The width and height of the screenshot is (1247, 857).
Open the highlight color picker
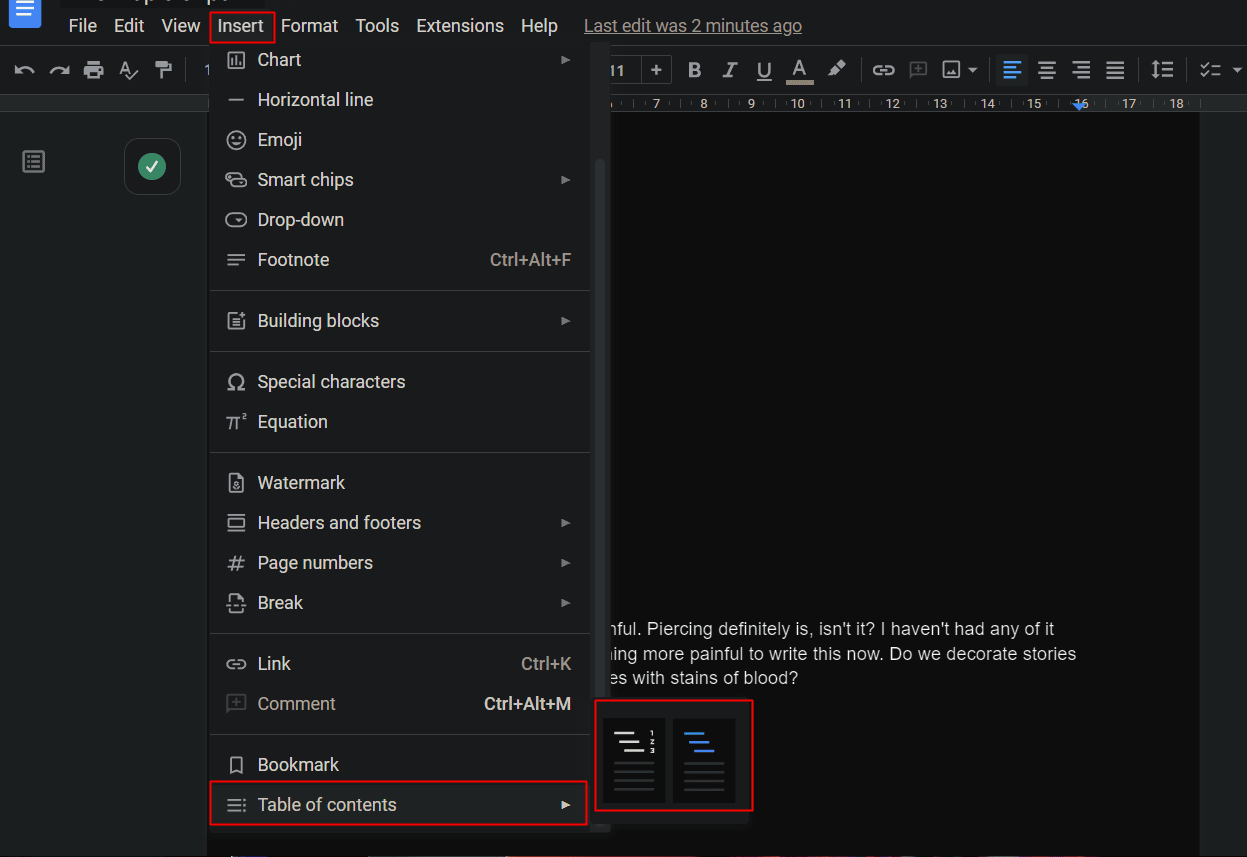(837, 70)
